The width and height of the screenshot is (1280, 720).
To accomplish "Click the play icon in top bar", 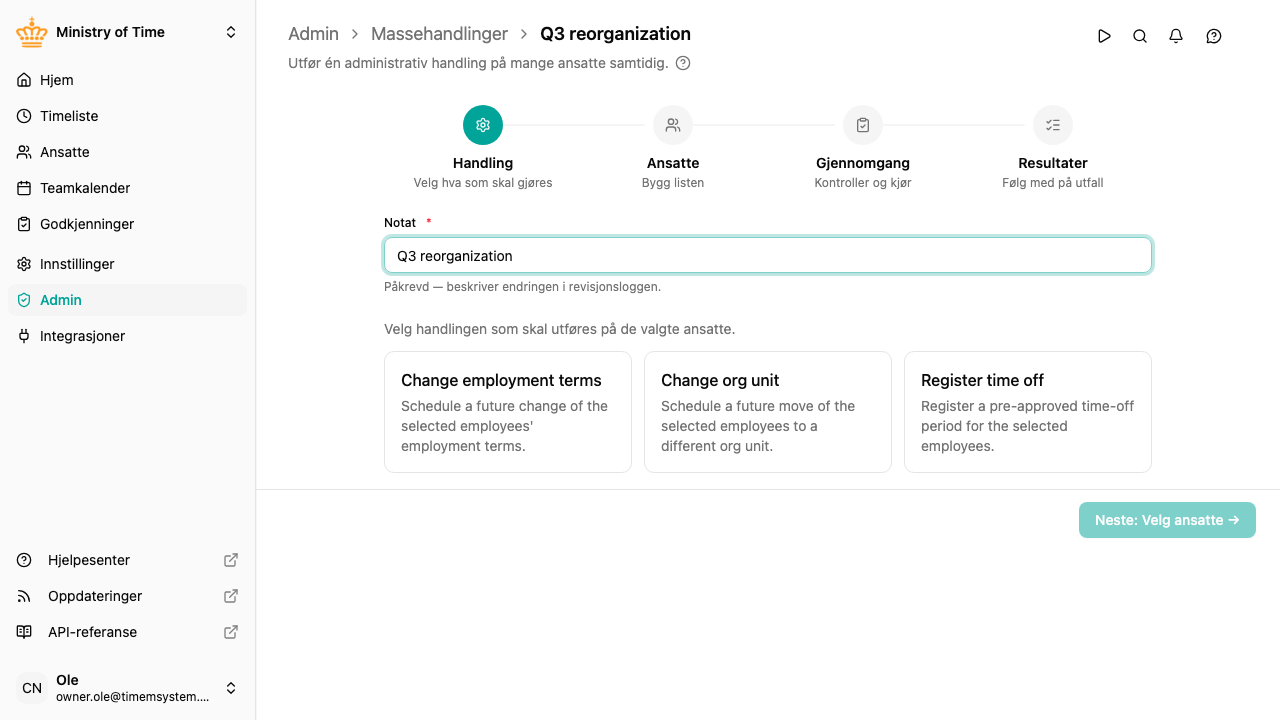I will (x=1104, y=36).
